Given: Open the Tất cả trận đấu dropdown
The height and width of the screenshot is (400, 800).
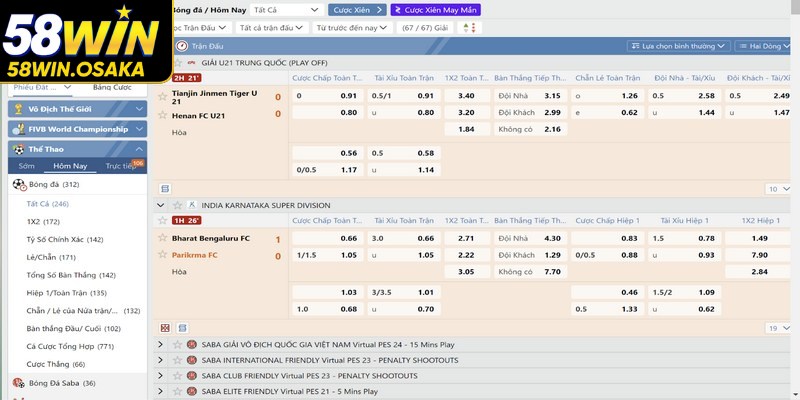Looking at the screenshot, I should (x=273, y=28).
